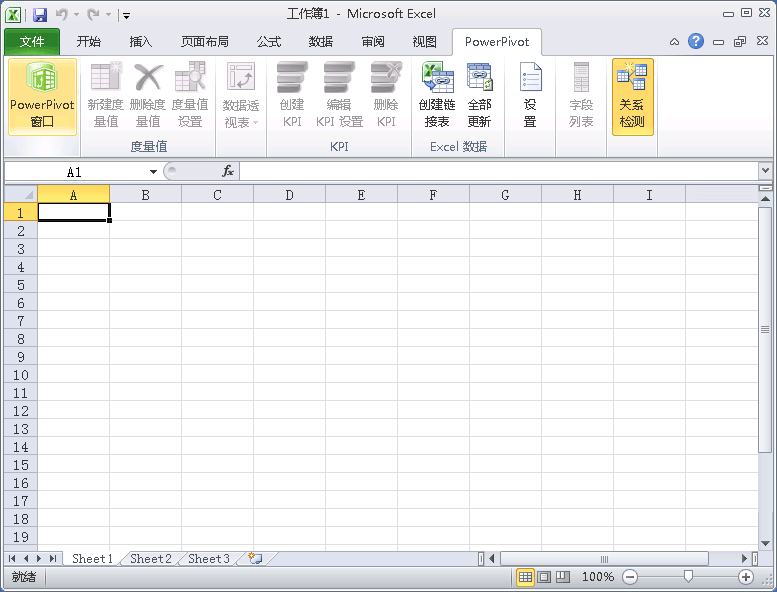Image resolution: width=777 pixels, height=592 pixels.
Task: Open the 文件 tab
Action: pos(32,42)
